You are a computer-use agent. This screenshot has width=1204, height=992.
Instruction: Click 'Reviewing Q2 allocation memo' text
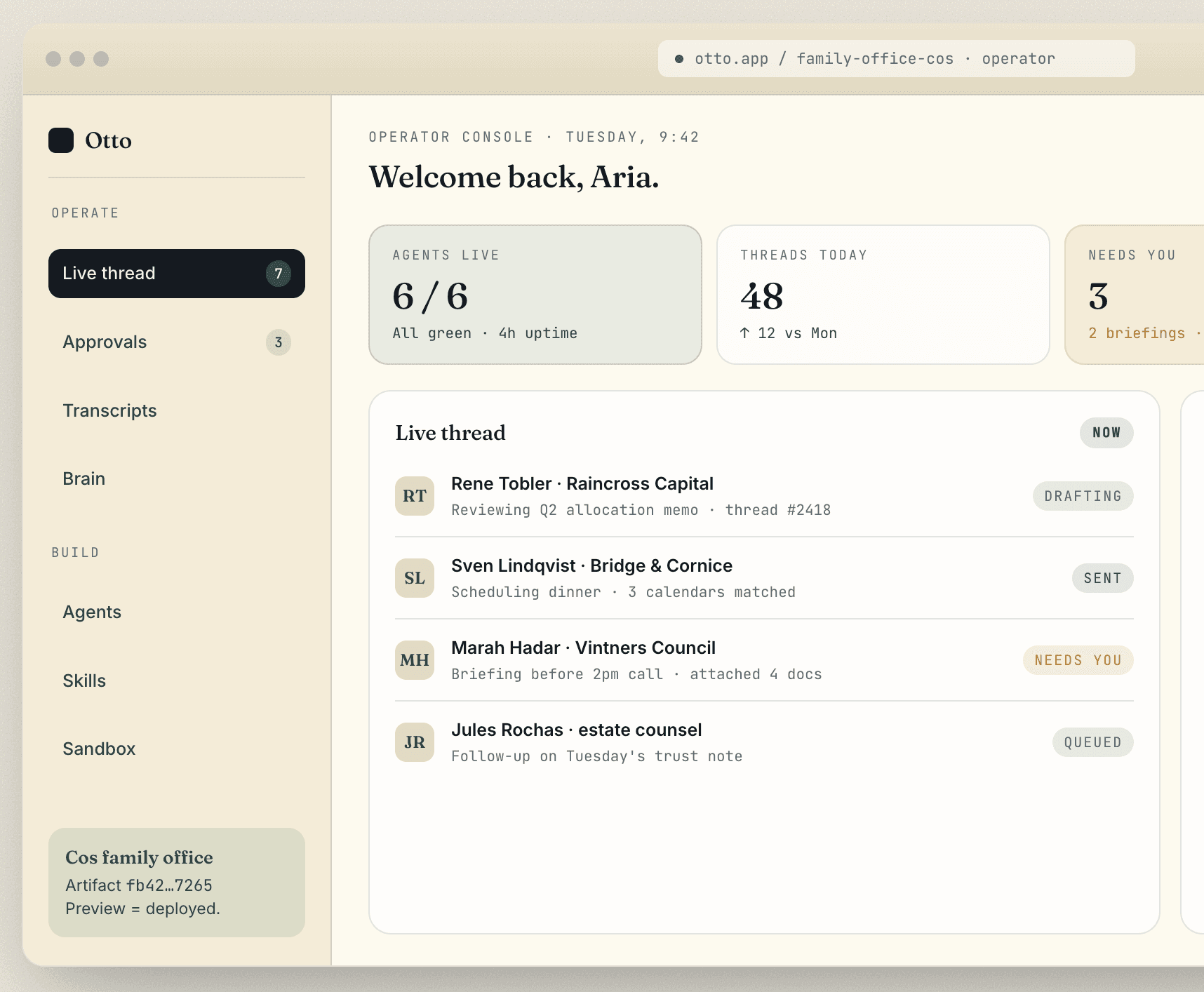pyautogui.click(x=575, y=510)
